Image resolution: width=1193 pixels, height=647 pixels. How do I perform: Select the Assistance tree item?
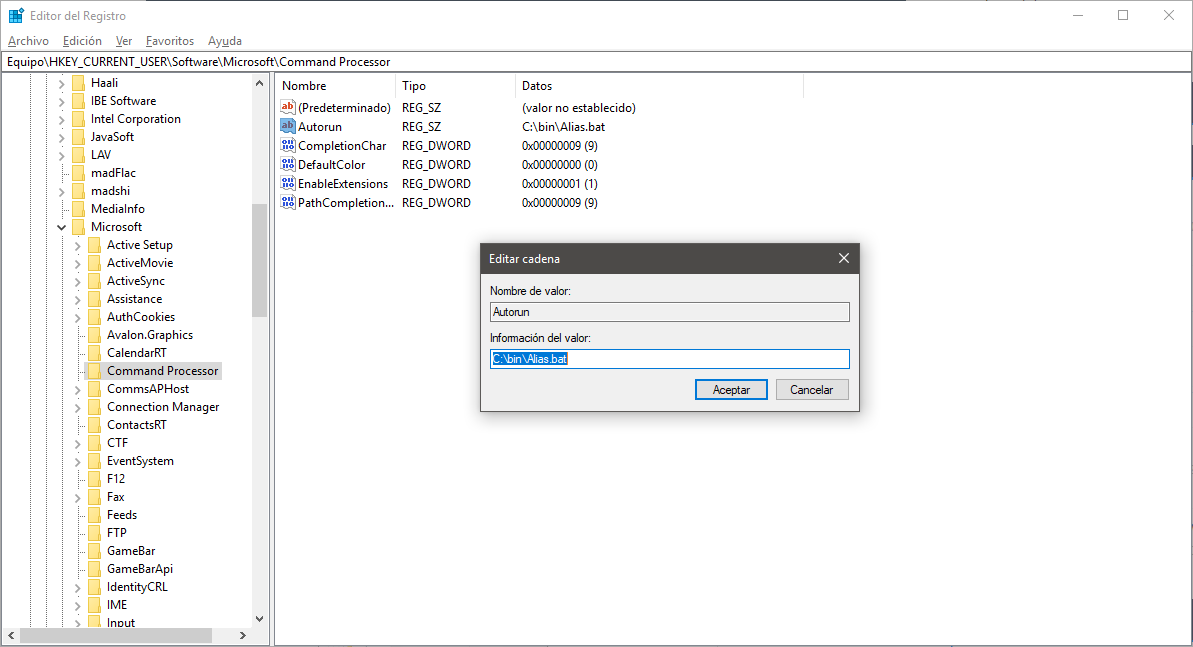135,299
